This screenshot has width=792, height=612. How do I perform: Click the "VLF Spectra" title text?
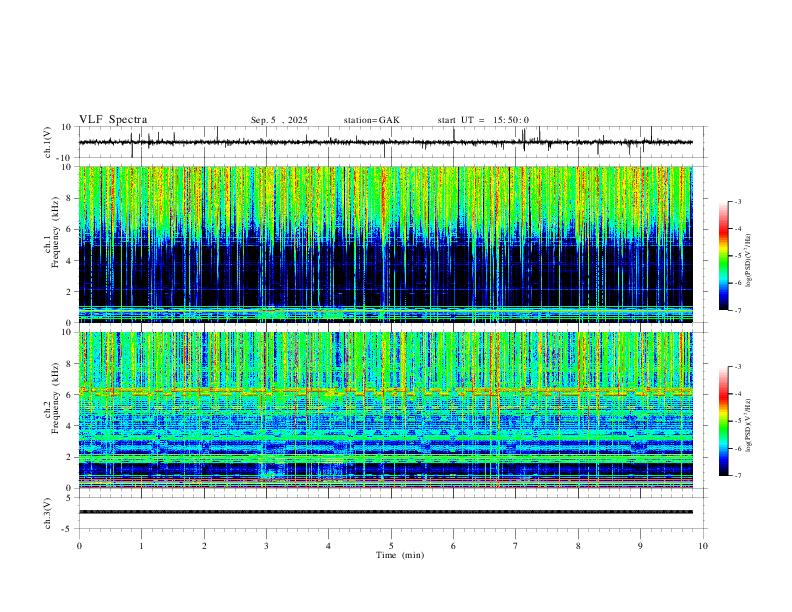click(113, 120)
